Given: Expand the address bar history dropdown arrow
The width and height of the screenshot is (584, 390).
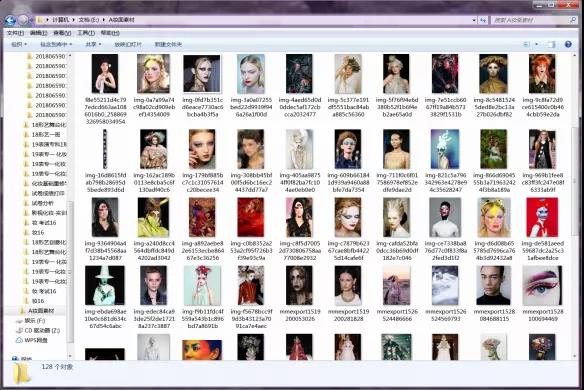Looking at the screenshot, I should [x=474, y=20].
